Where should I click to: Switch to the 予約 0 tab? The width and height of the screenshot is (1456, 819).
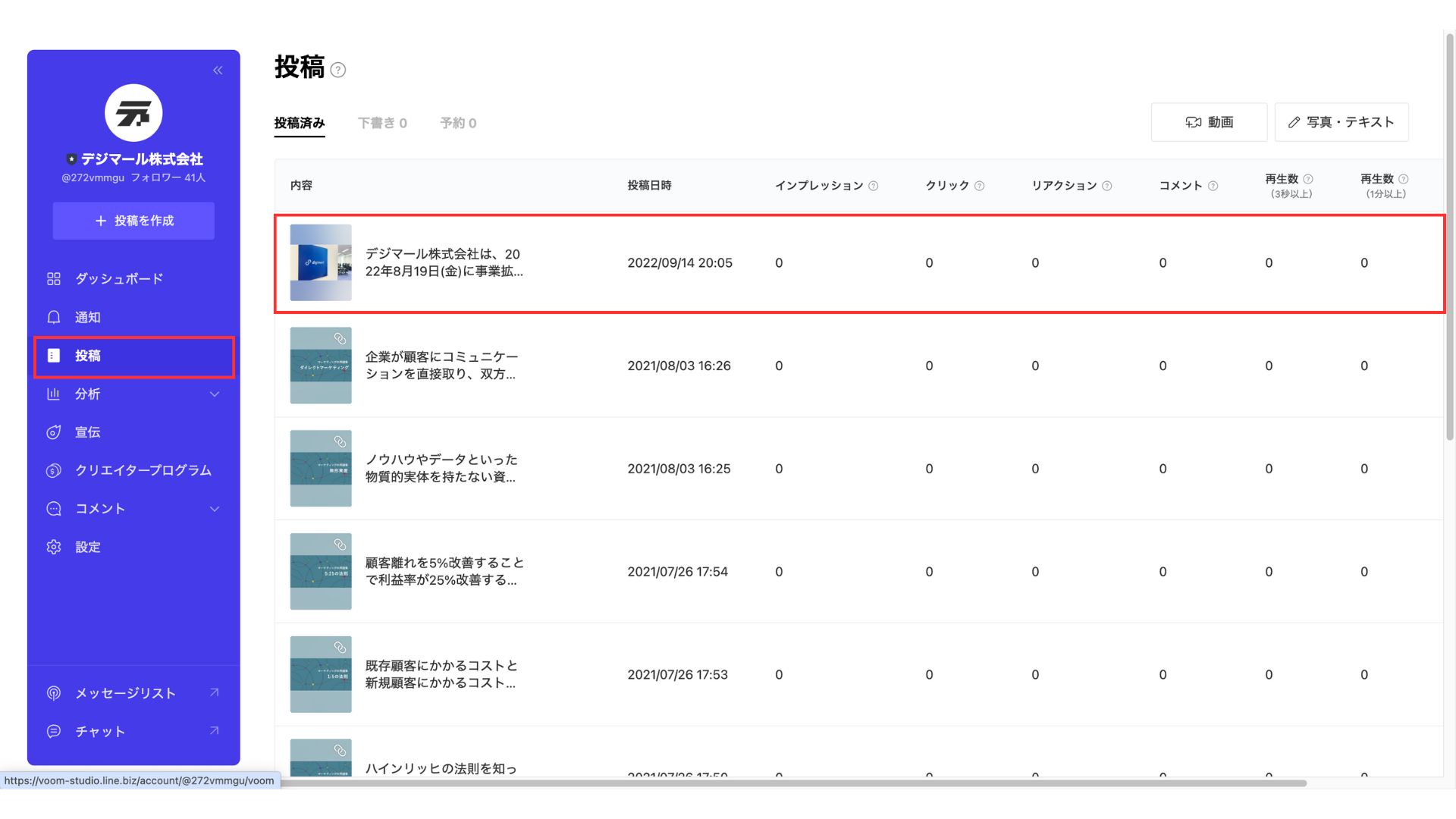pyautogui.click(x=458, y=123)
